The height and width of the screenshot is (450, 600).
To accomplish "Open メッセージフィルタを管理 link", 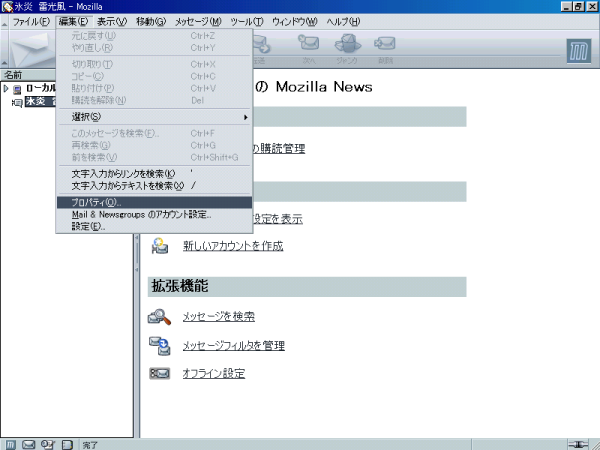I will [x=233, y=346].
